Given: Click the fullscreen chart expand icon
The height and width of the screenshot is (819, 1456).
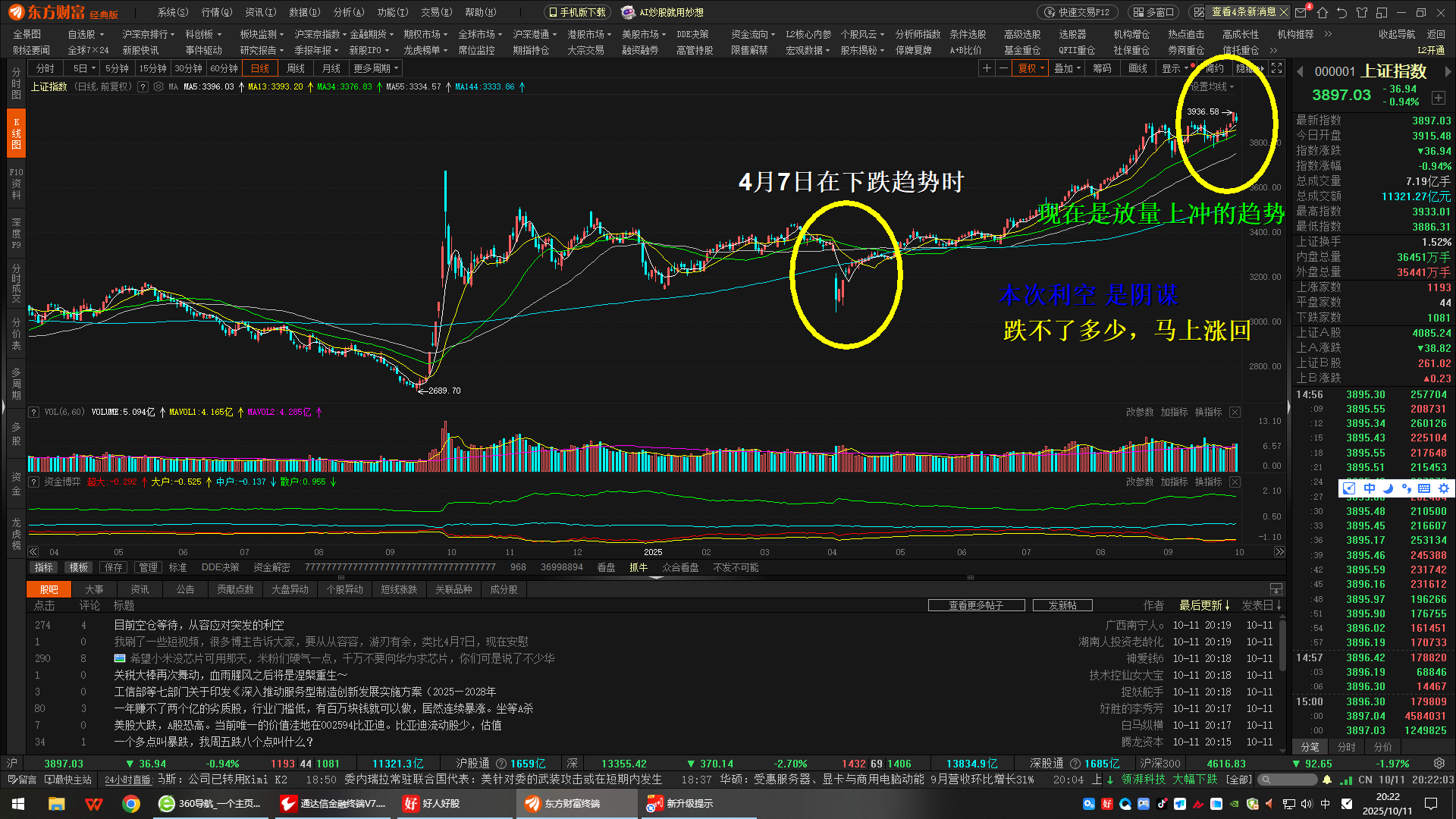Looking at the screenshot, I should click(1277, 68).
